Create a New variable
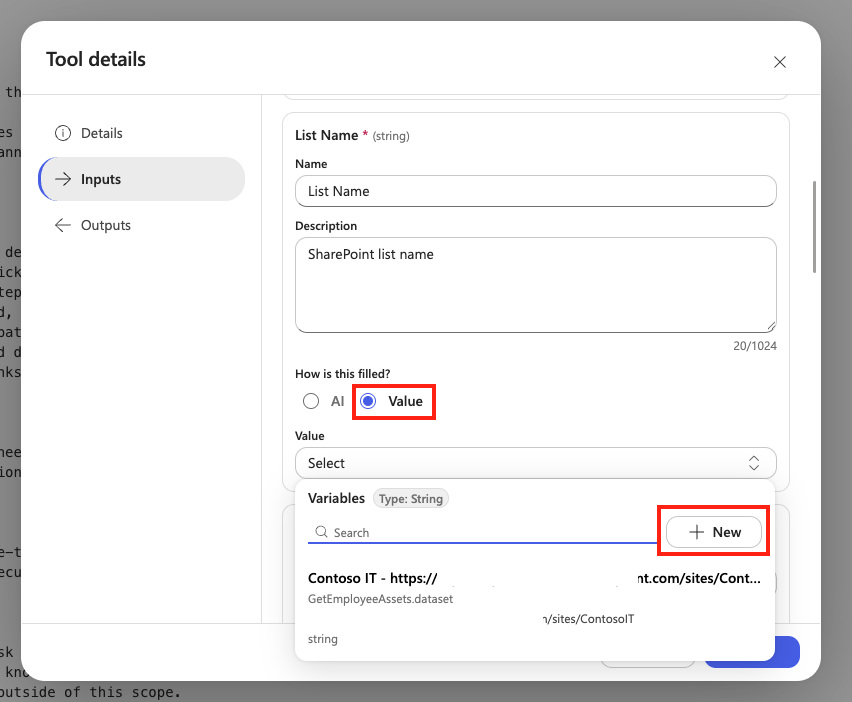 point(713,532)
